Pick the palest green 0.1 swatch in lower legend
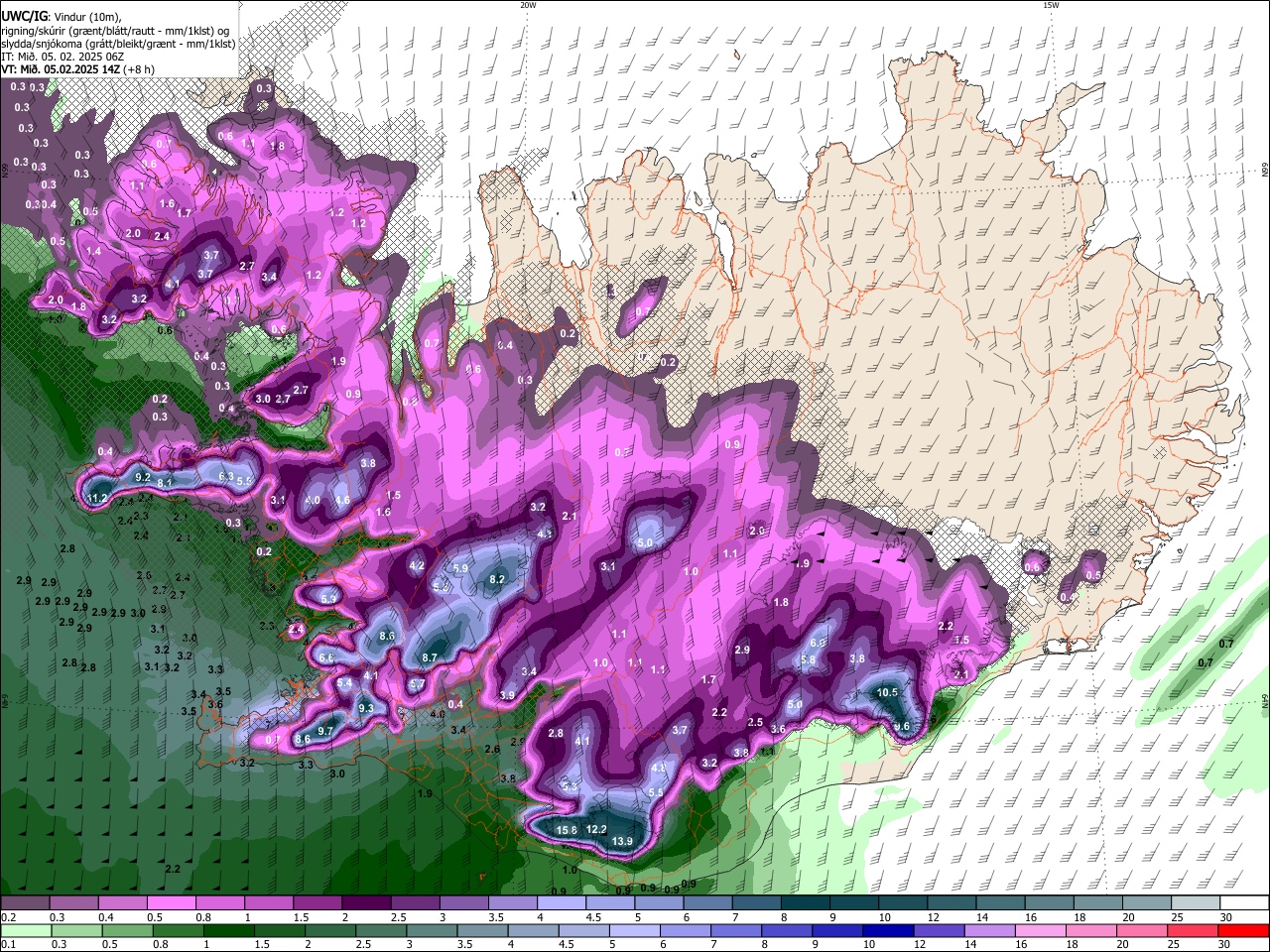 [x=25, y=929]
